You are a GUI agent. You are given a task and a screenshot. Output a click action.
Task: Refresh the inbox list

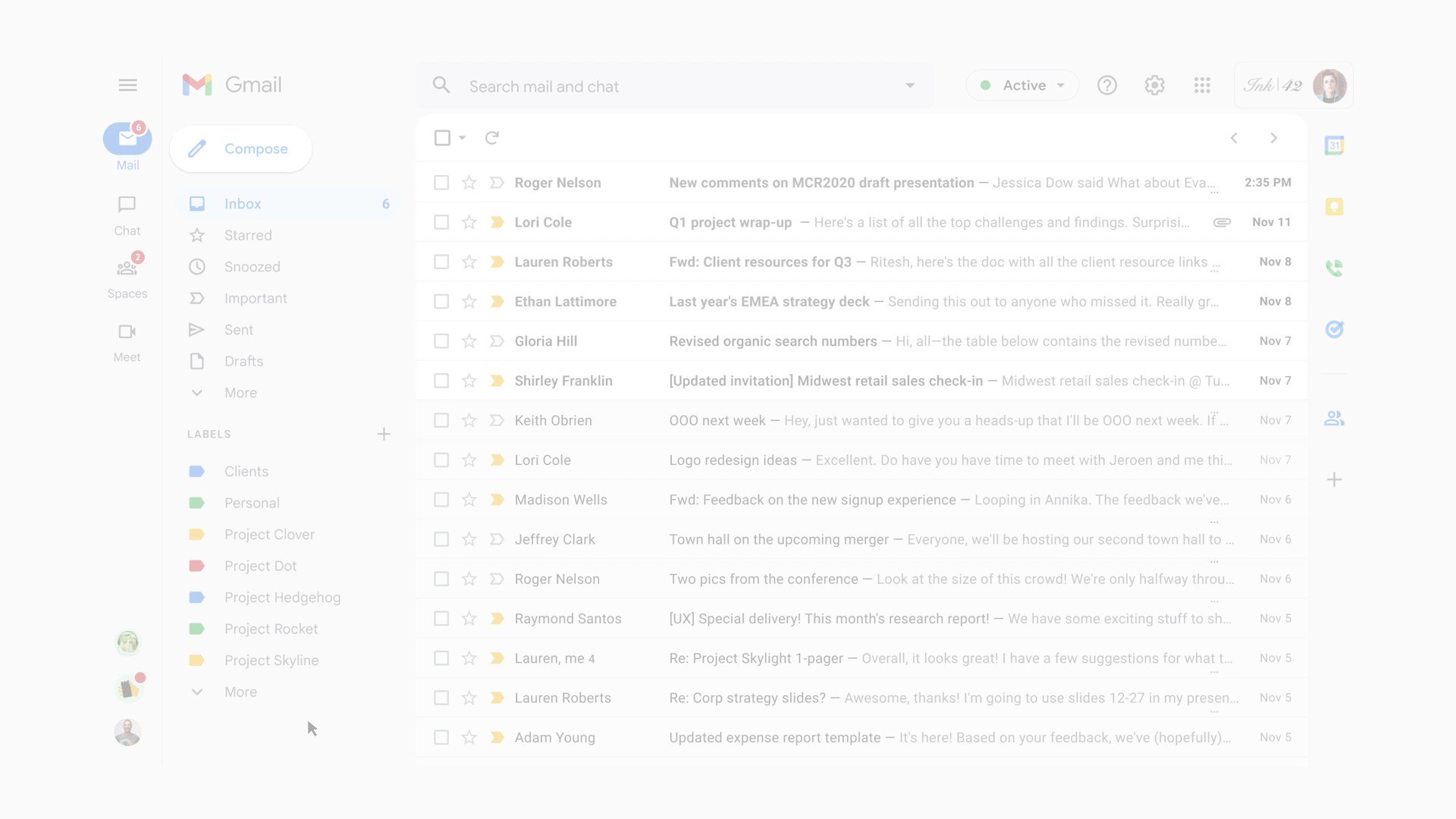492,137
